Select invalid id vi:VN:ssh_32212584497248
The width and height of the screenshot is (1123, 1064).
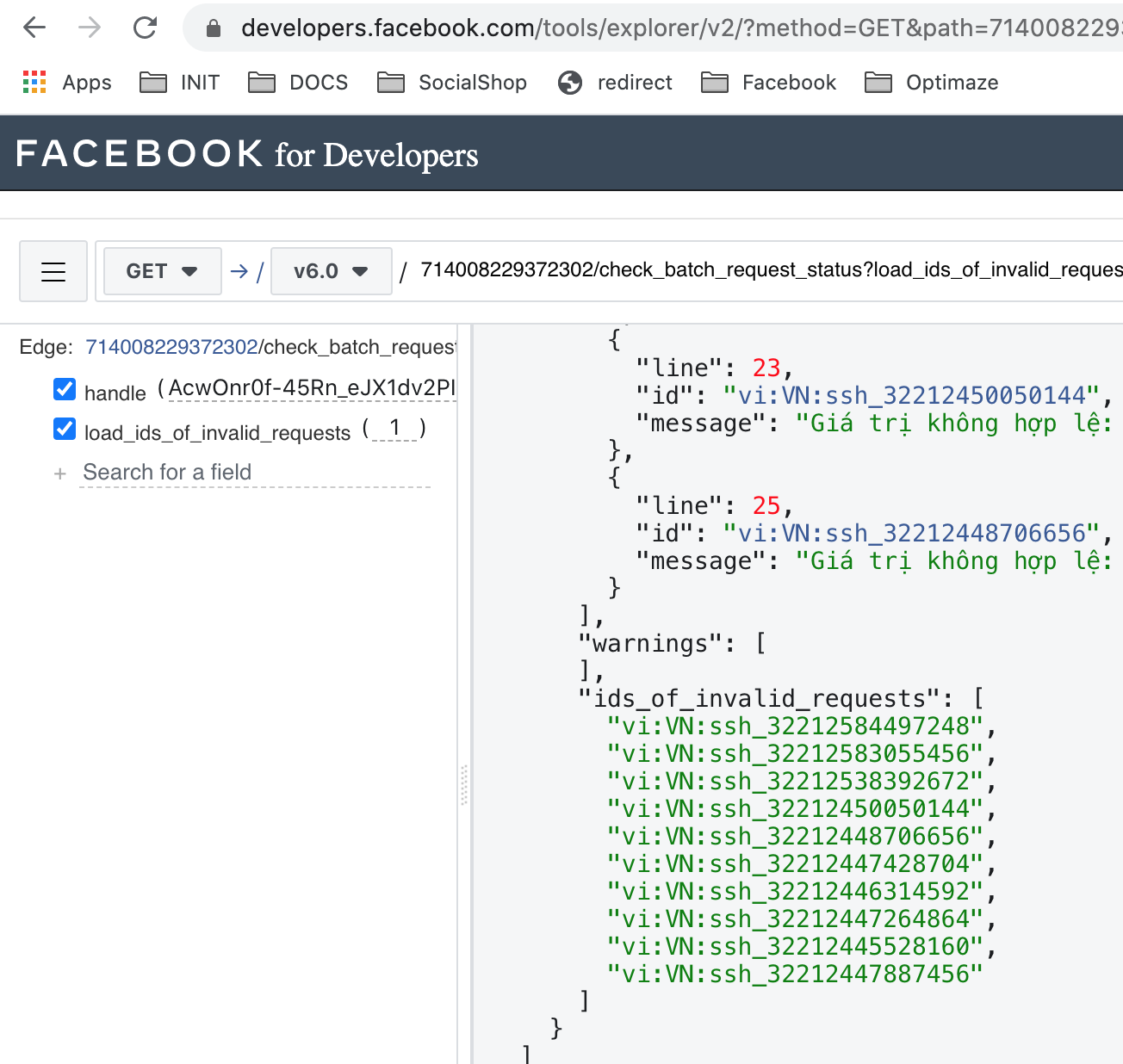point(795,727)
